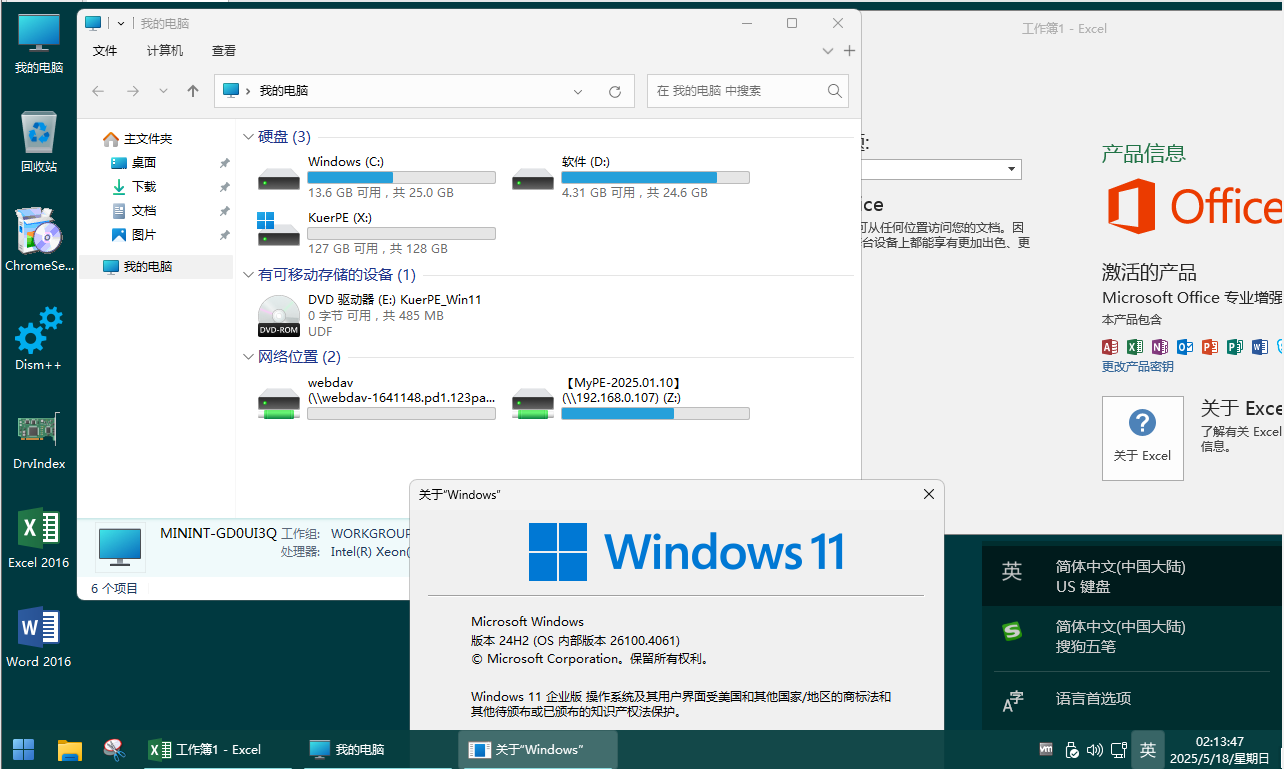Open the 计算机 tab
Viewport: 1284px width, 769px height.
[x=165, y=50]
